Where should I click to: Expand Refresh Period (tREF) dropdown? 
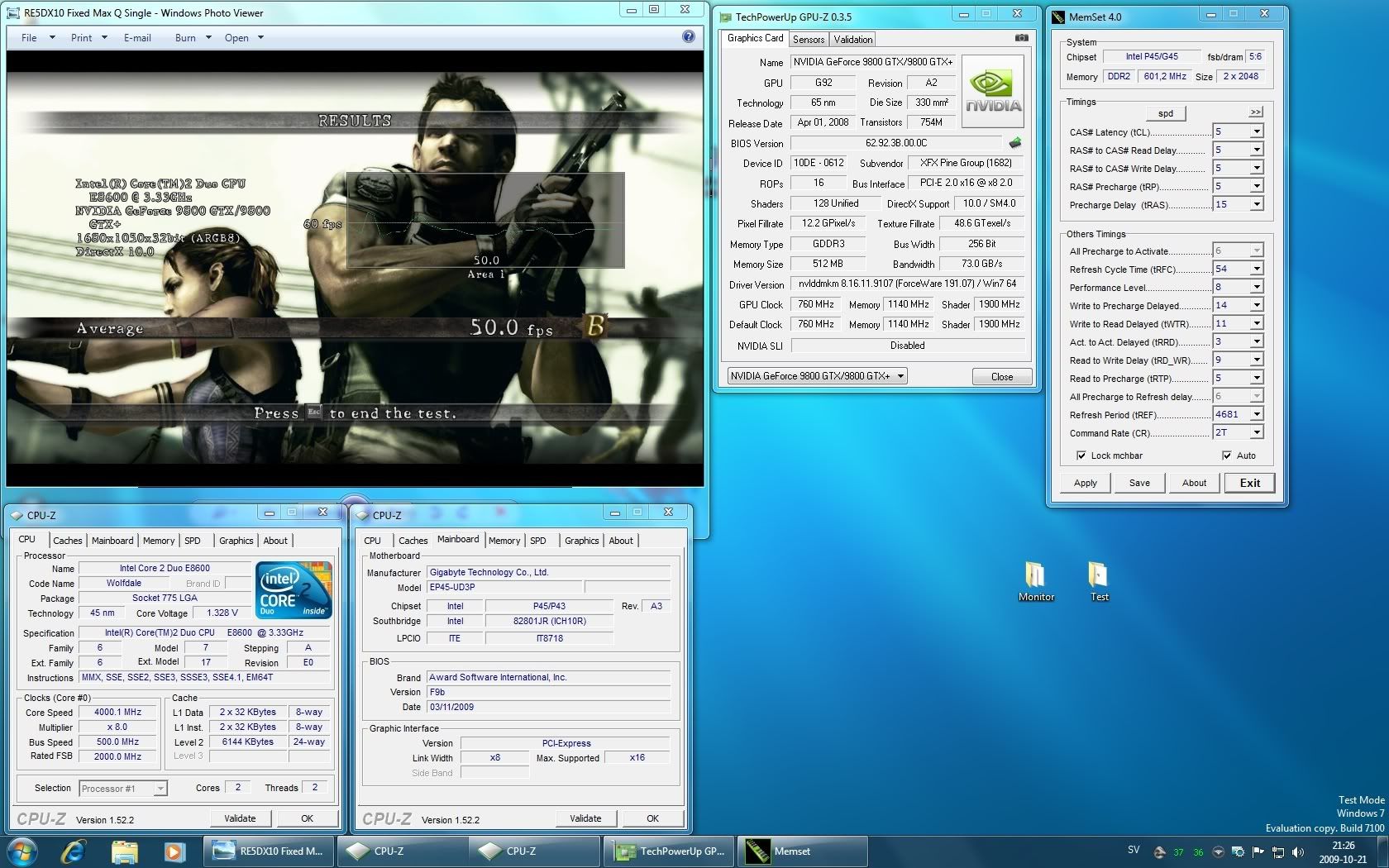click(1257, 414)
